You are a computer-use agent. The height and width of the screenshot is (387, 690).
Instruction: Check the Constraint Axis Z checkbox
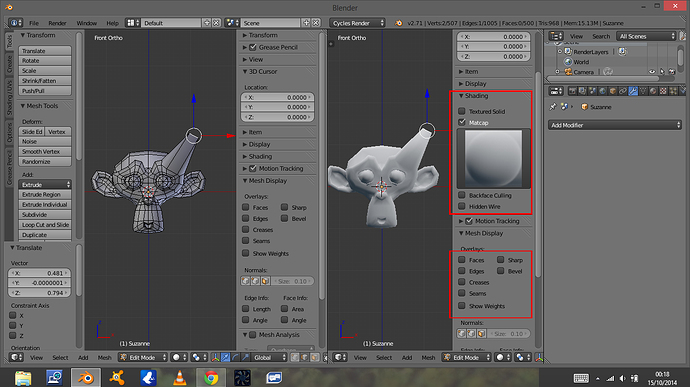coord(13,335)
